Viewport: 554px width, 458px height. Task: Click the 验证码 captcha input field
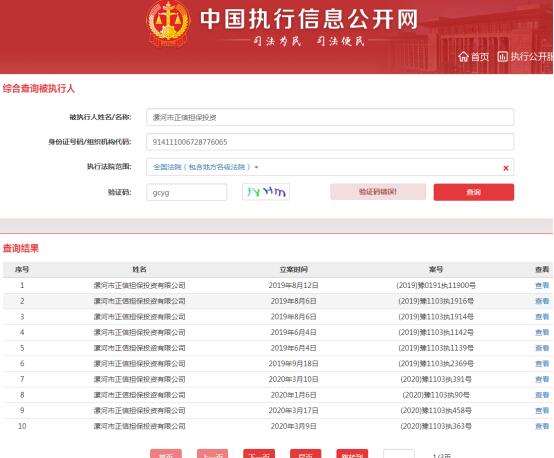click(x=187, y=192)
